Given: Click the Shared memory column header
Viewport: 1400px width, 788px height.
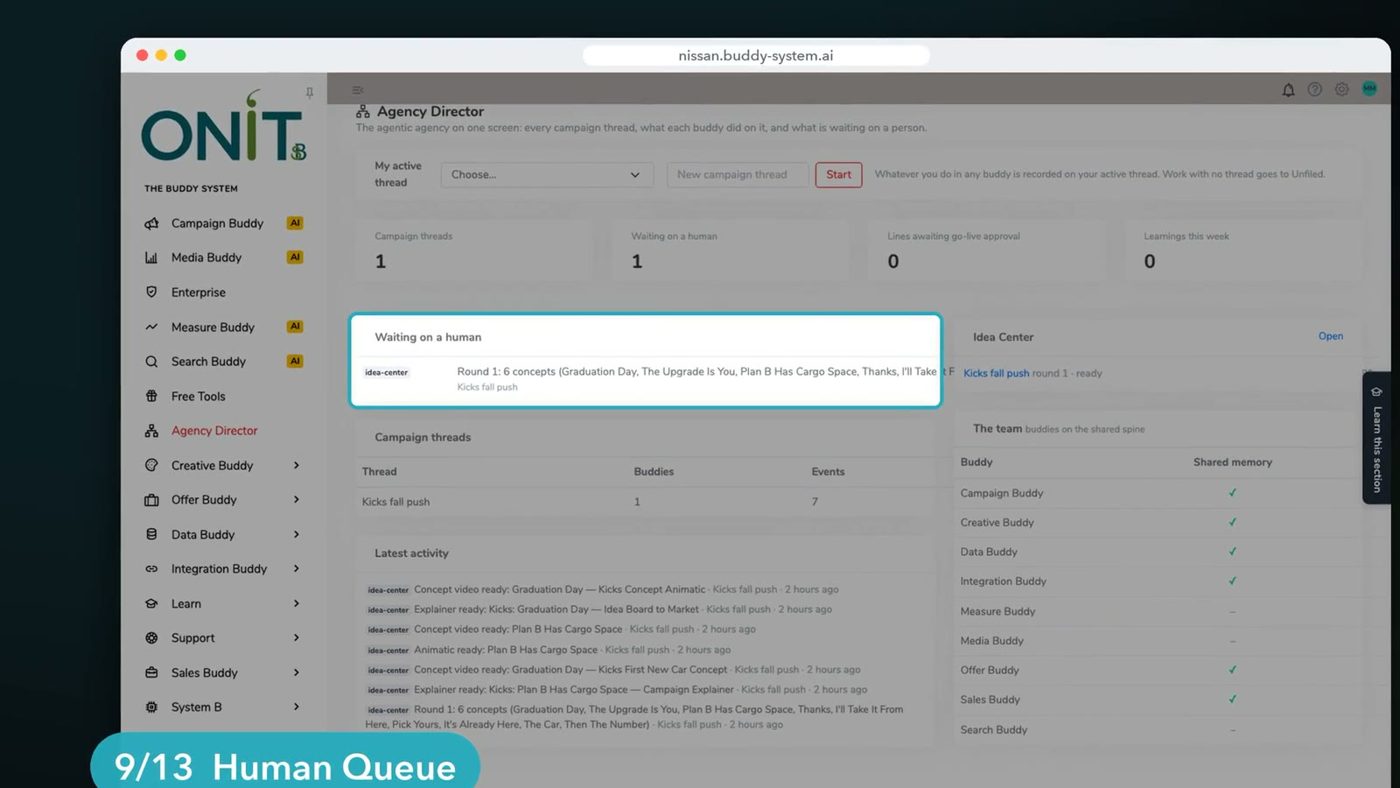Looking at the screenshot, I should tap(1232, 462).
